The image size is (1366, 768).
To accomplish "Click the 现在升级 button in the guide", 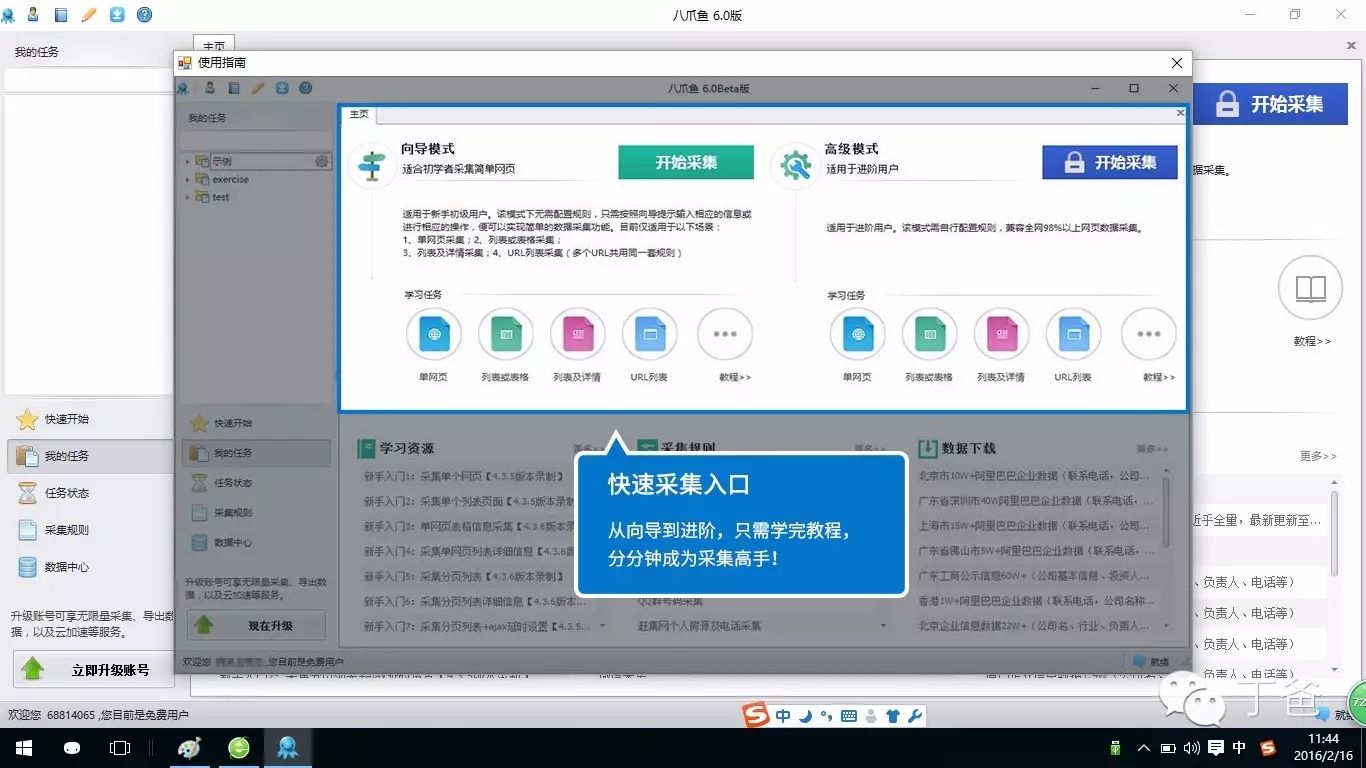I will (256, 626).
